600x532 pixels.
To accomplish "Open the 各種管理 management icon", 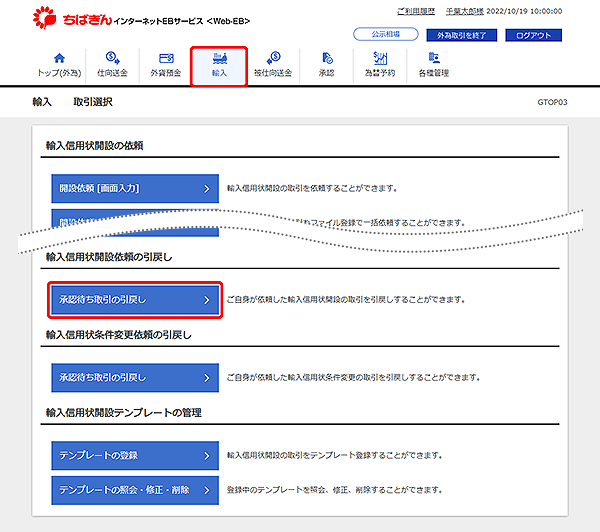I will tap(434, 58).
